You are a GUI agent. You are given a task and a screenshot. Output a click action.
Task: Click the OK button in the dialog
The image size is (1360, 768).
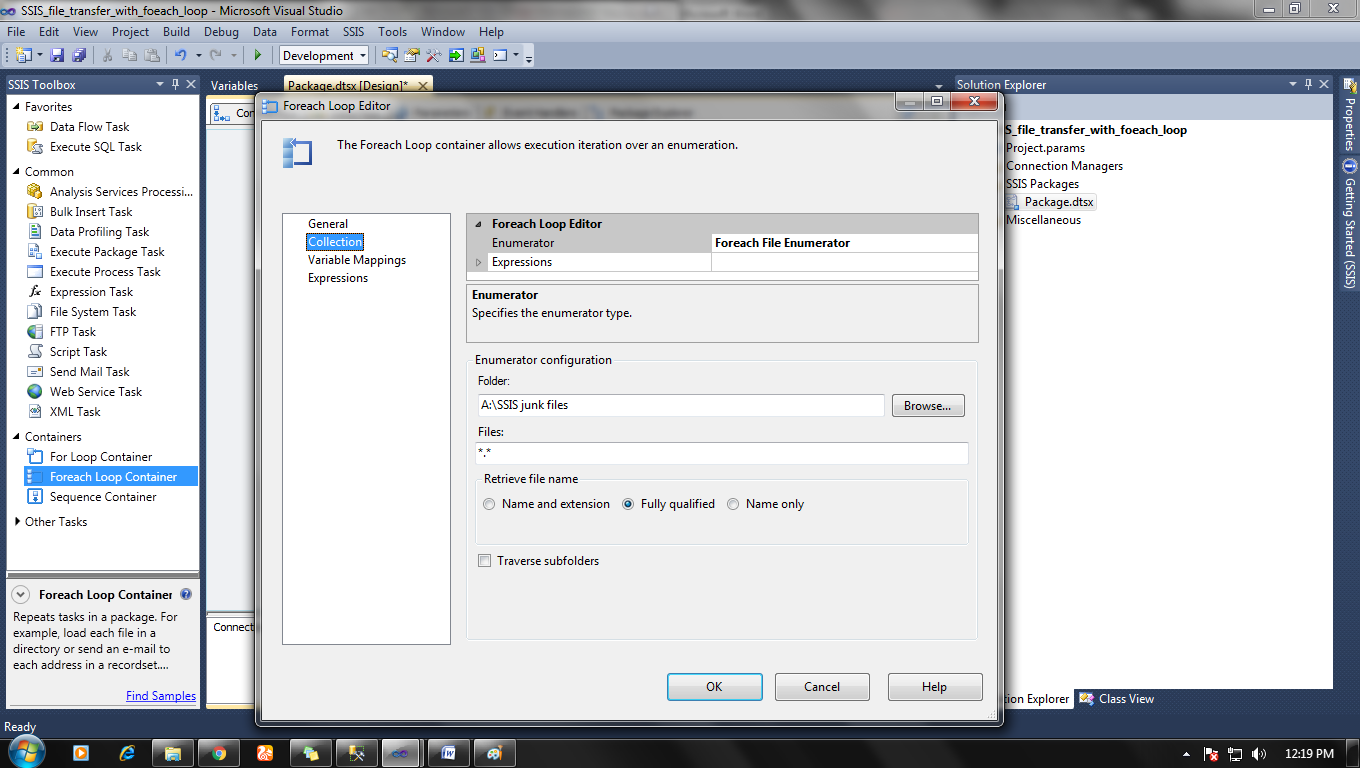point(714,687)
